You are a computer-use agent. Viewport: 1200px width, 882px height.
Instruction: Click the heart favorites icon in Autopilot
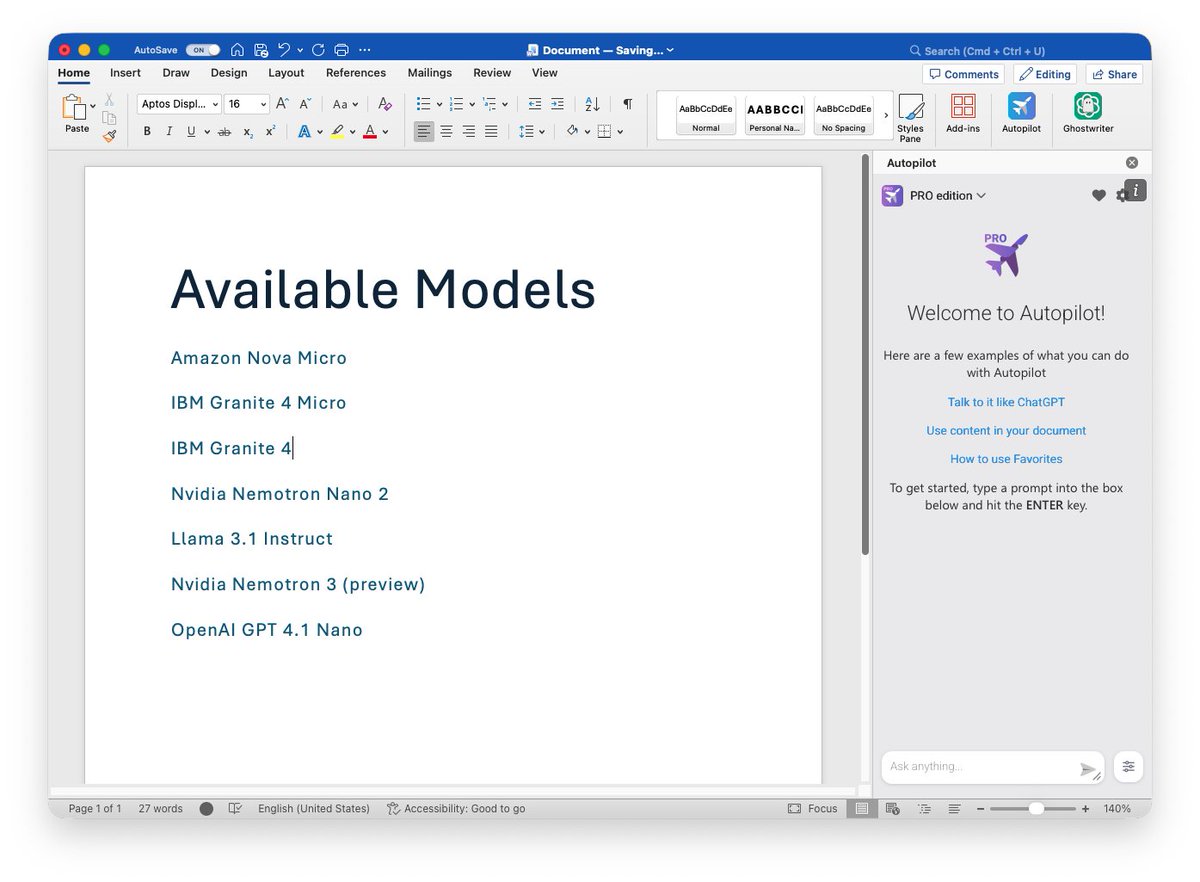1098,196
